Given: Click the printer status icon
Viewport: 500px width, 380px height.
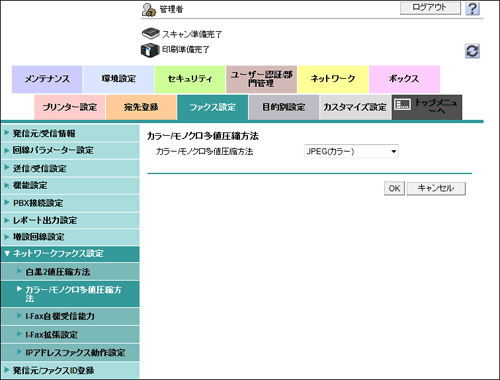Looking at the screenshot, I should coord(150,50).
